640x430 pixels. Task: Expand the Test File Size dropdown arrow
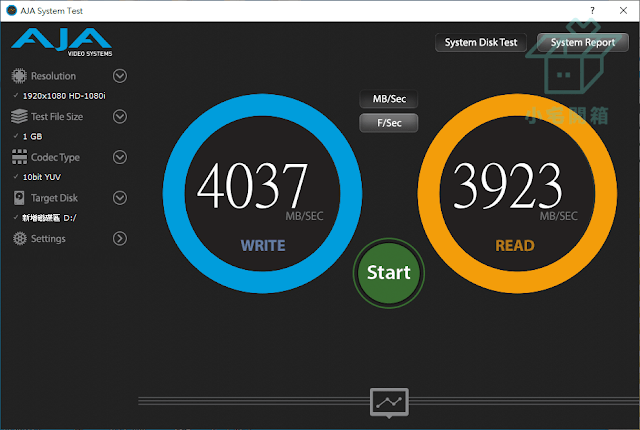[120, 117]
